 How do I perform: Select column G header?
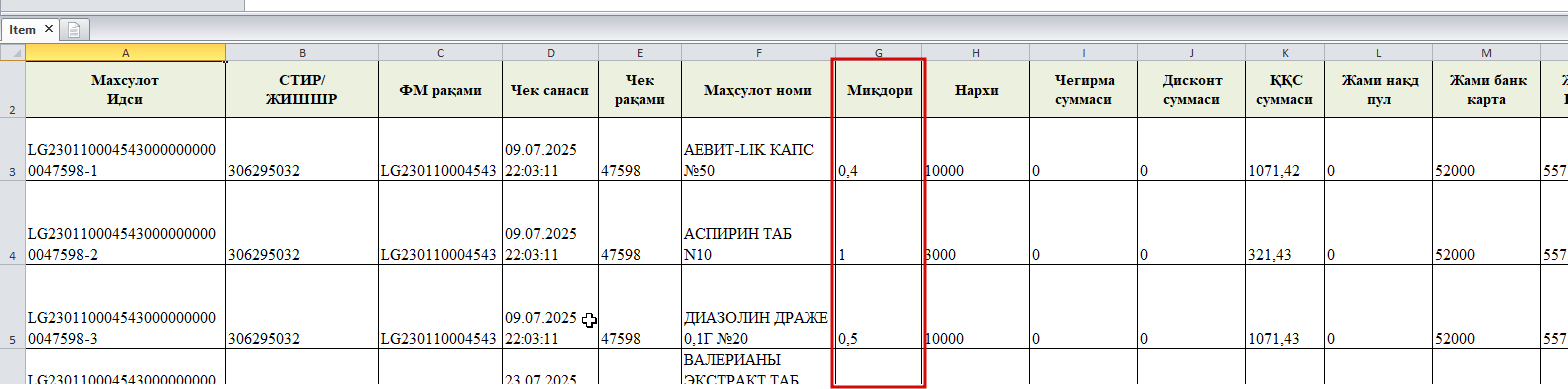(878, 52)
